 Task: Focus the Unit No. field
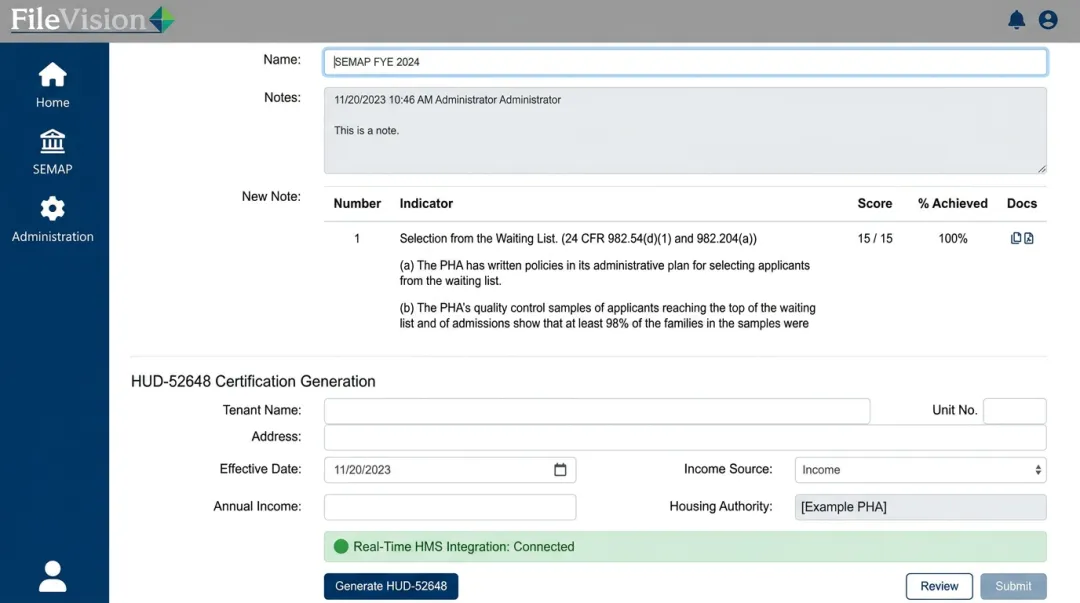coord(1015,411)
